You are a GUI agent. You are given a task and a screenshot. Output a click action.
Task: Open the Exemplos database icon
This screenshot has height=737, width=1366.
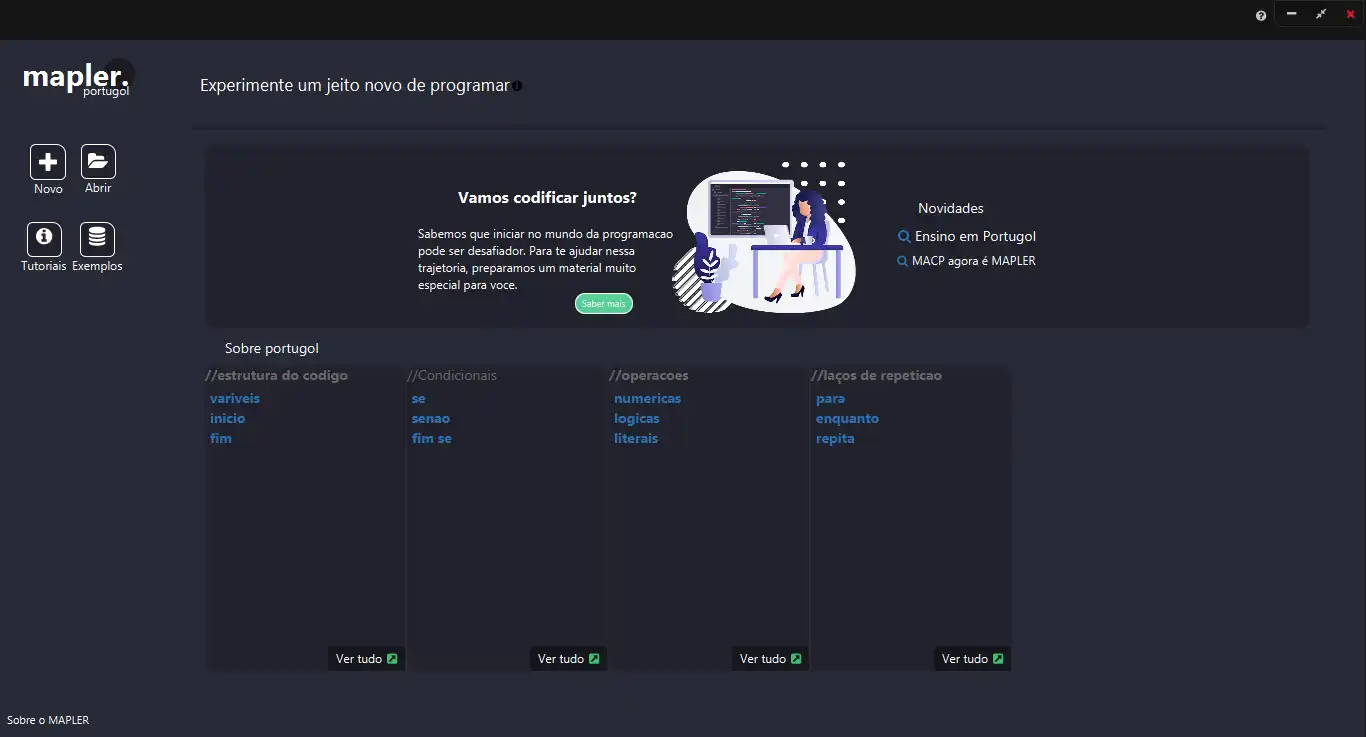(x=97, y=240)
